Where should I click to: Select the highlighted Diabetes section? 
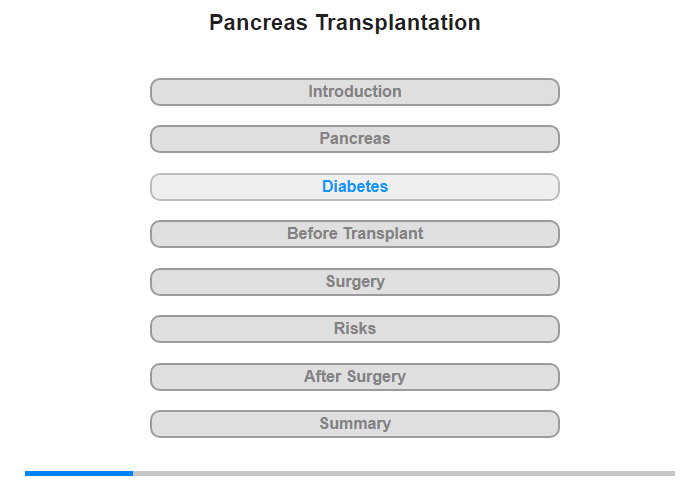[x=354, y=187]
